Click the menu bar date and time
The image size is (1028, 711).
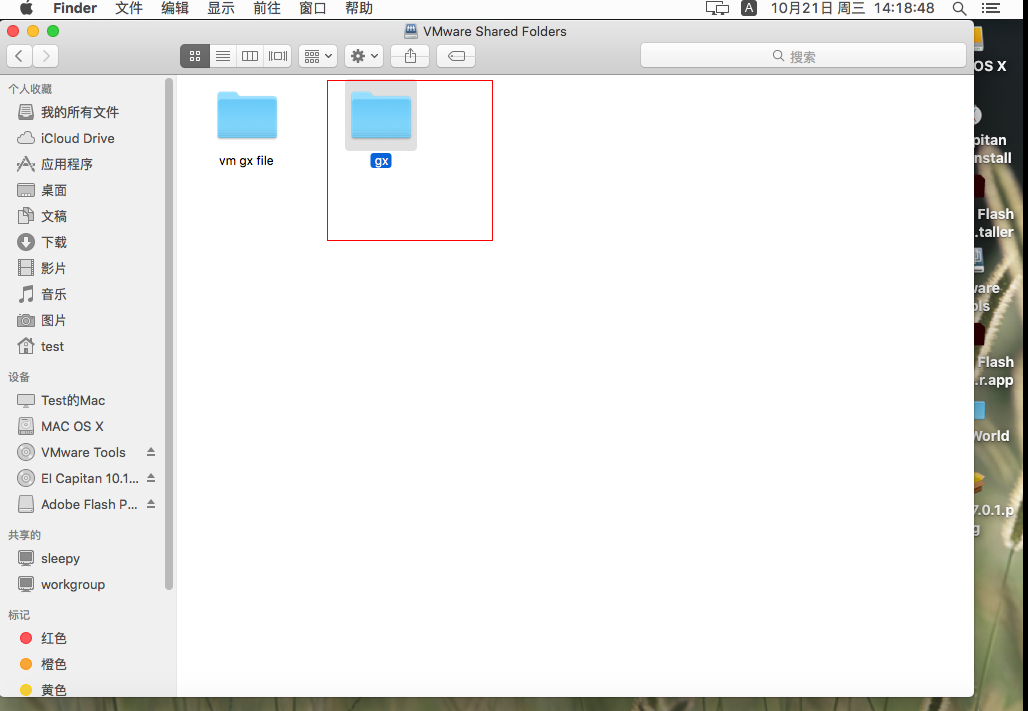tap(852, 9)
